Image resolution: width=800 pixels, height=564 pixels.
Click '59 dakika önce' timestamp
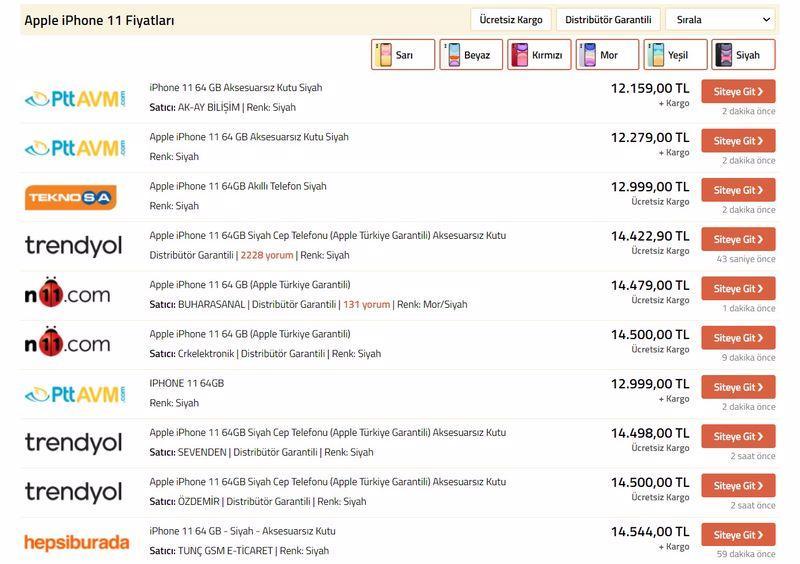tap(746, 554)
